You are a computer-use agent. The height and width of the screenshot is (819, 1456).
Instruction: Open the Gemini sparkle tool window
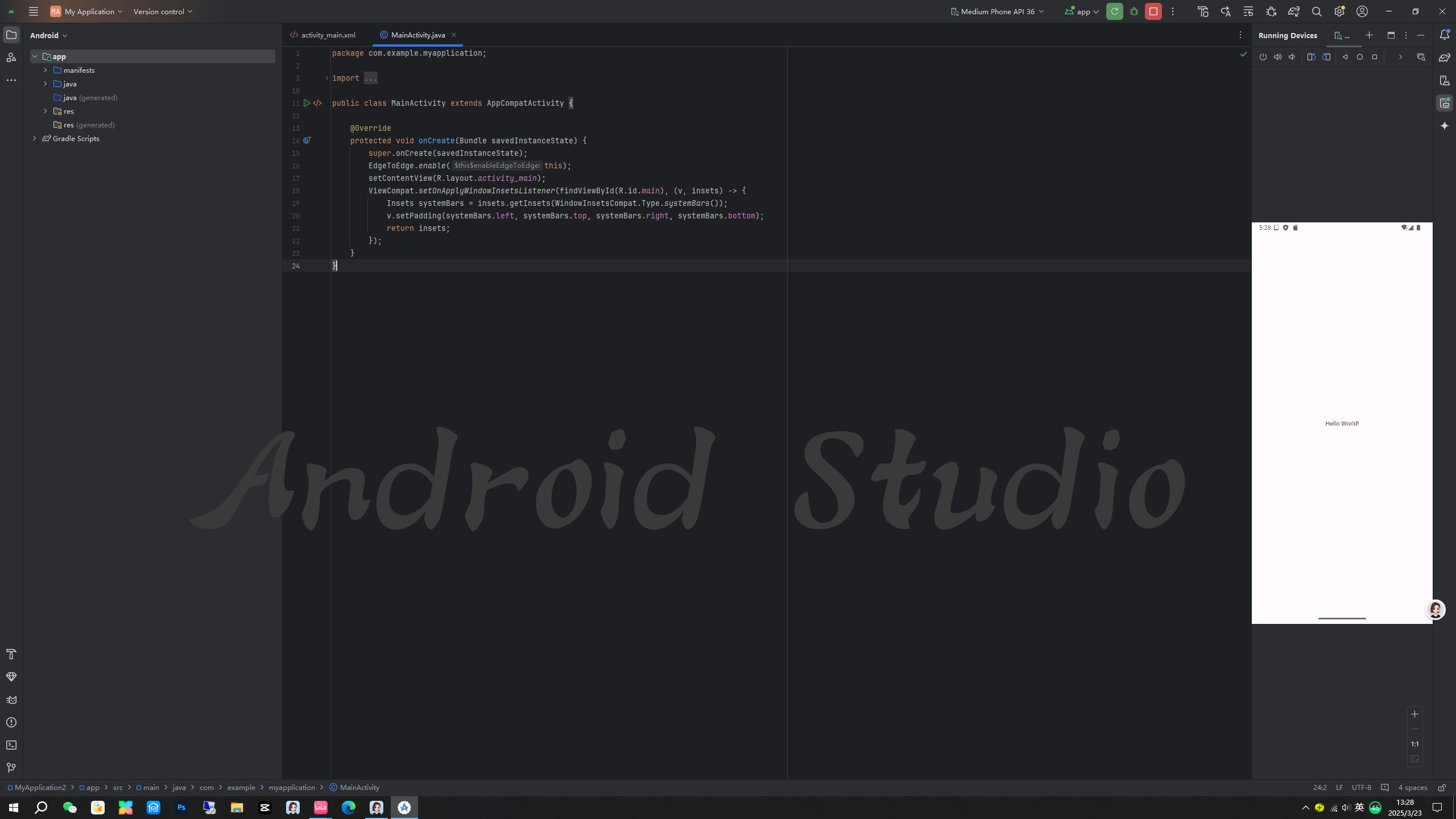coord(1444,126)
